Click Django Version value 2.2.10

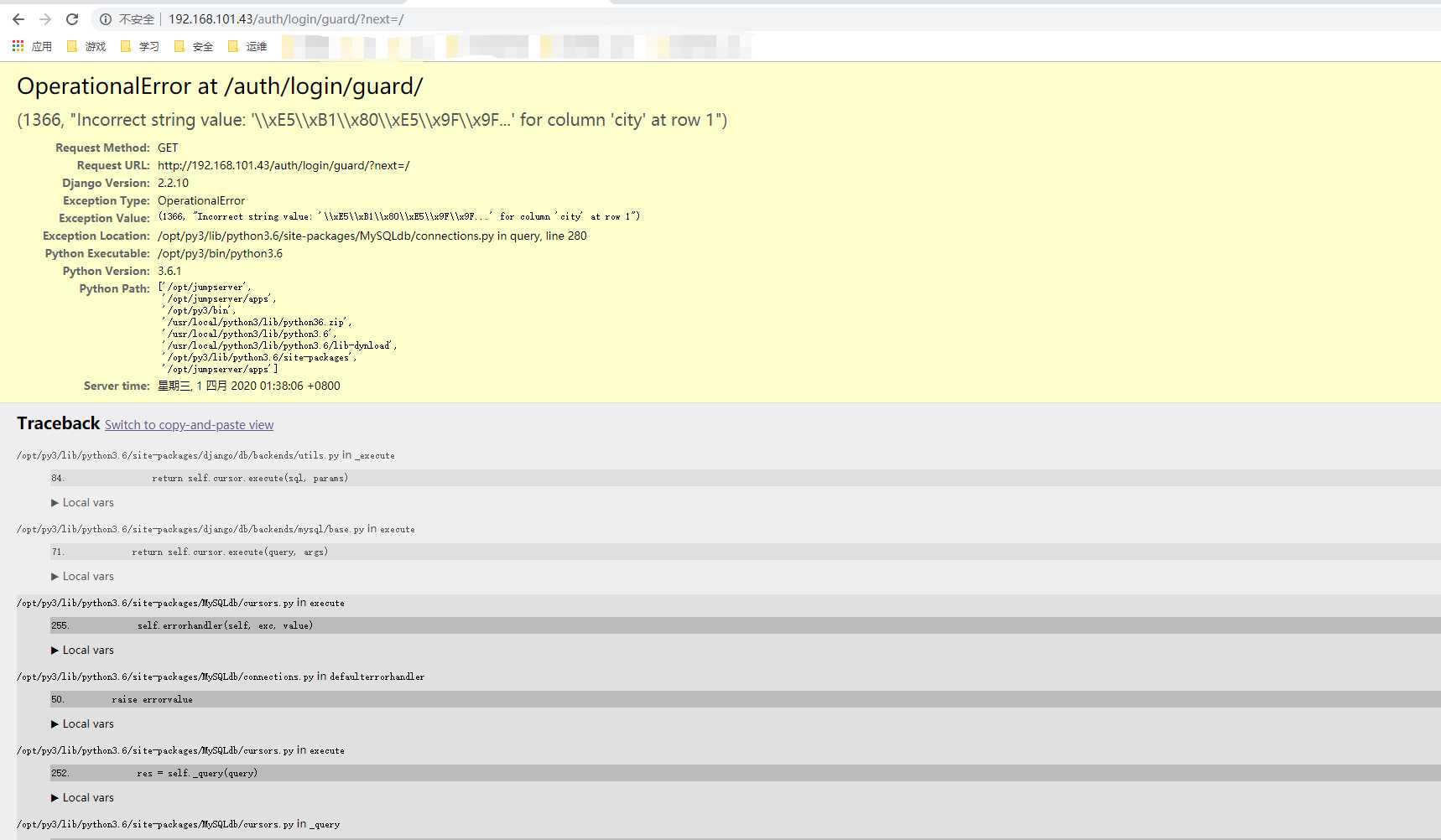click(x=173, y=183)
